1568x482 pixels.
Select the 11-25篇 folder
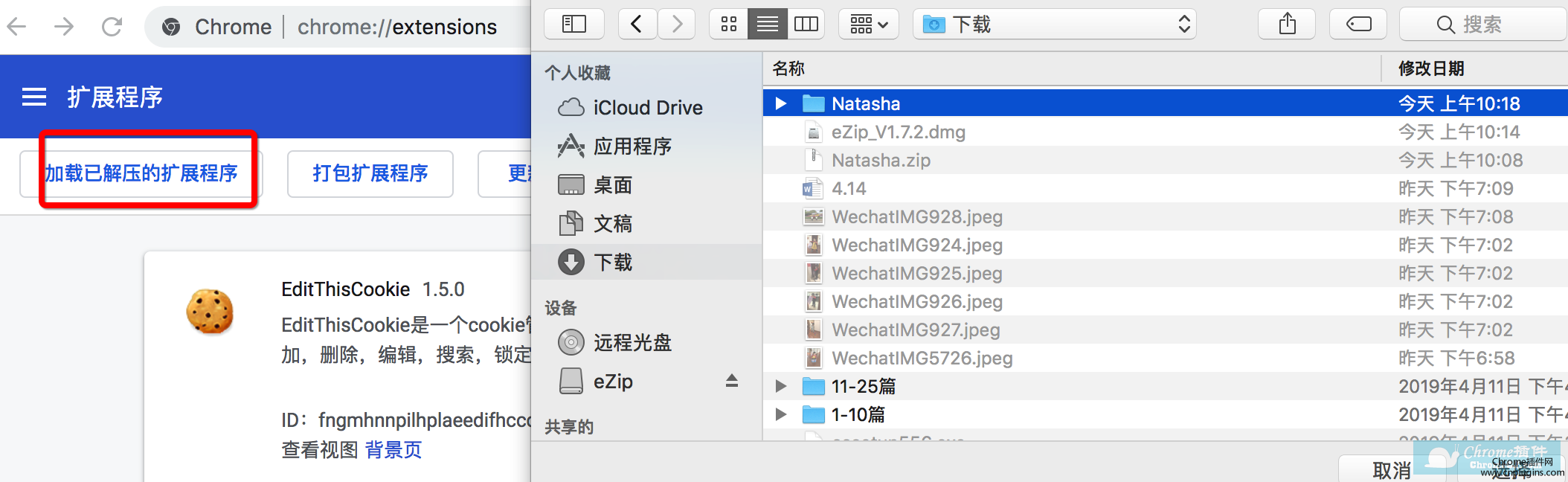click(x=1166, y=386)
